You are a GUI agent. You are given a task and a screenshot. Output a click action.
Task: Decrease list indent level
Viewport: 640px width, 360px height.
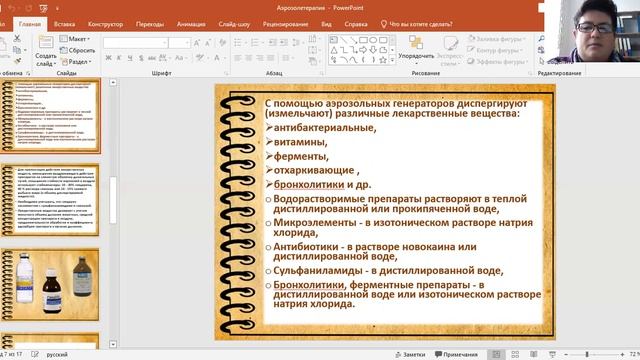click(272, 42)
